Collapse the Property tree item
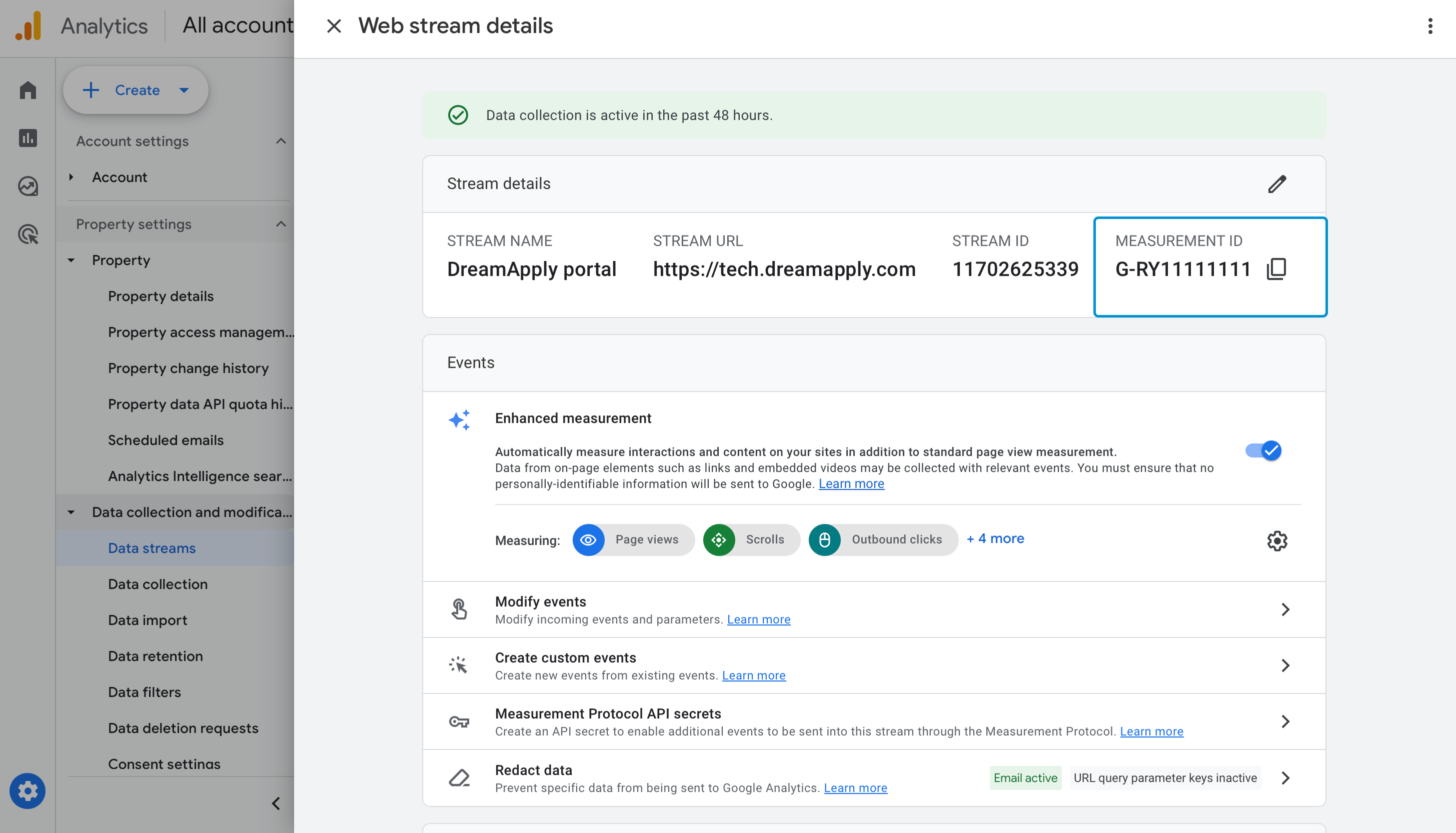The width and height of the screenshot is (1456, 833). (71, 260)
